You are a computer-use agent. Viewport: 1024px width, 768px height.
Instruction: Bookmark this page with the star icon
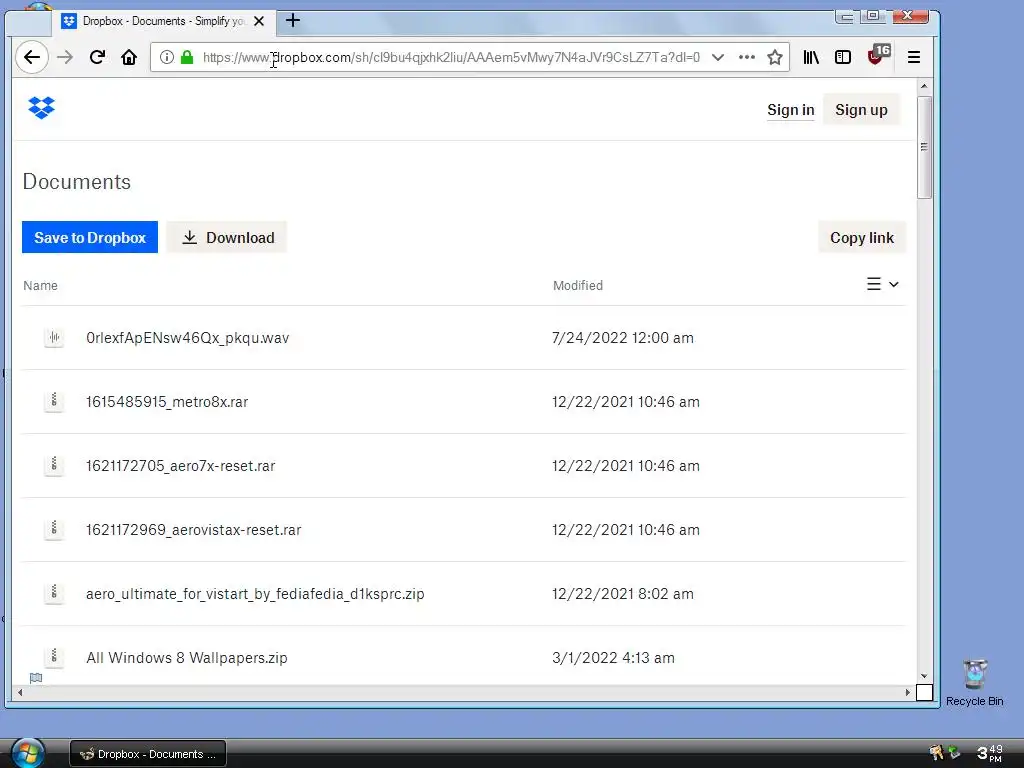[775, 57]
